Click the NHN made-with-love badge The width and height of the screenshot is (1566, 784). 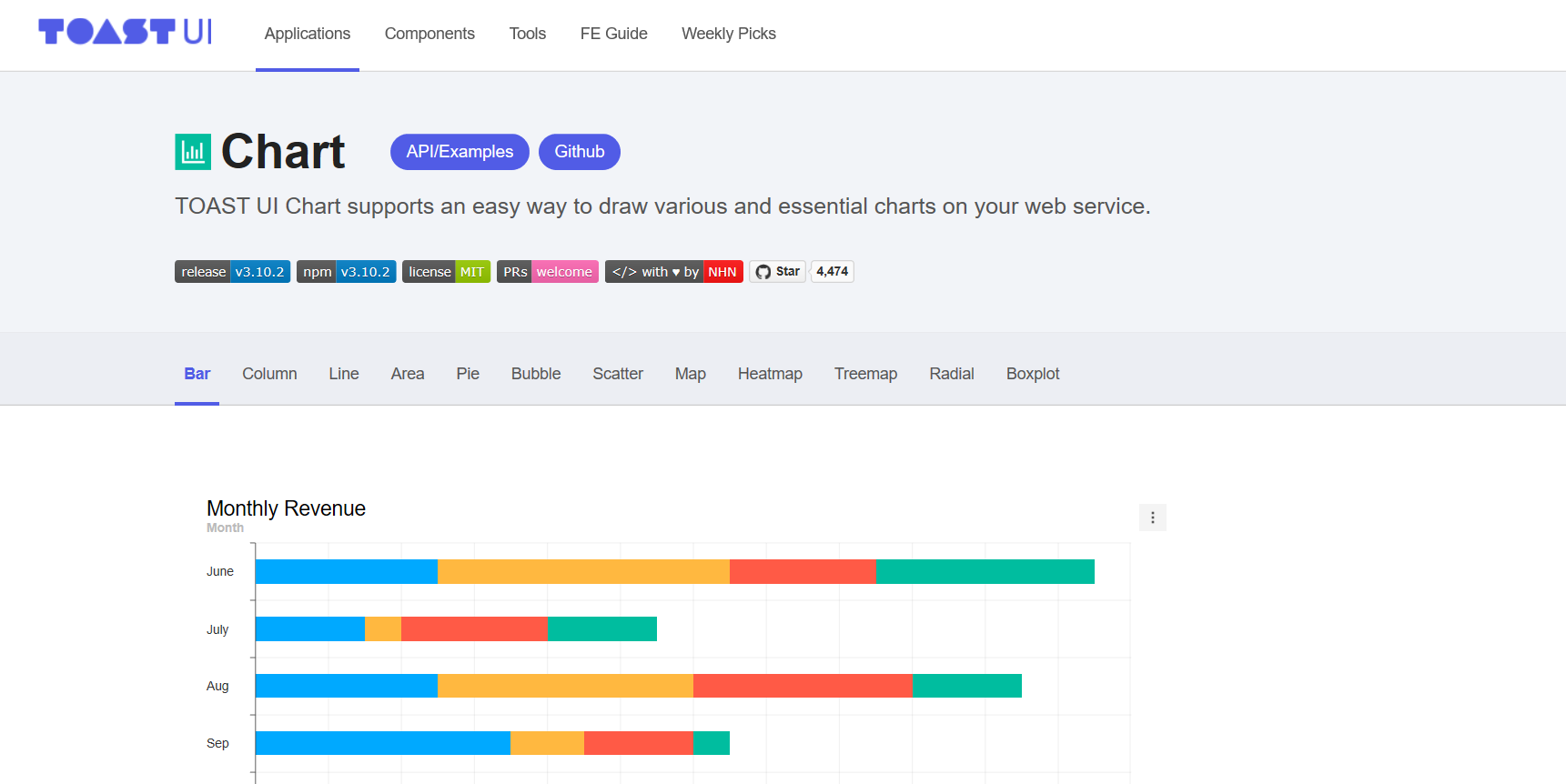point(673,272)
